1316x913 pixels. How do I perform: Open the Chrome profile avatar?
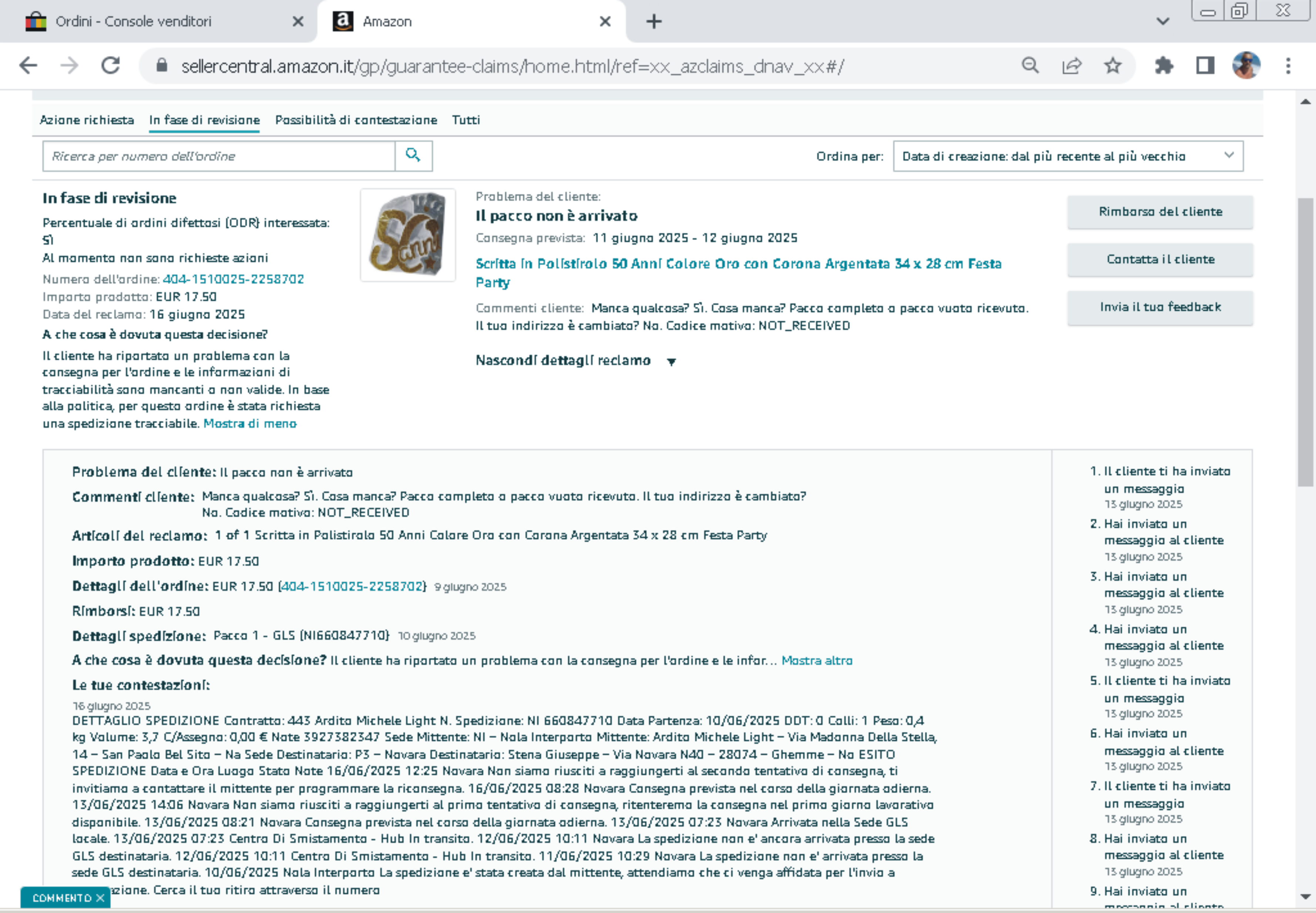[x=1246, y=65]
